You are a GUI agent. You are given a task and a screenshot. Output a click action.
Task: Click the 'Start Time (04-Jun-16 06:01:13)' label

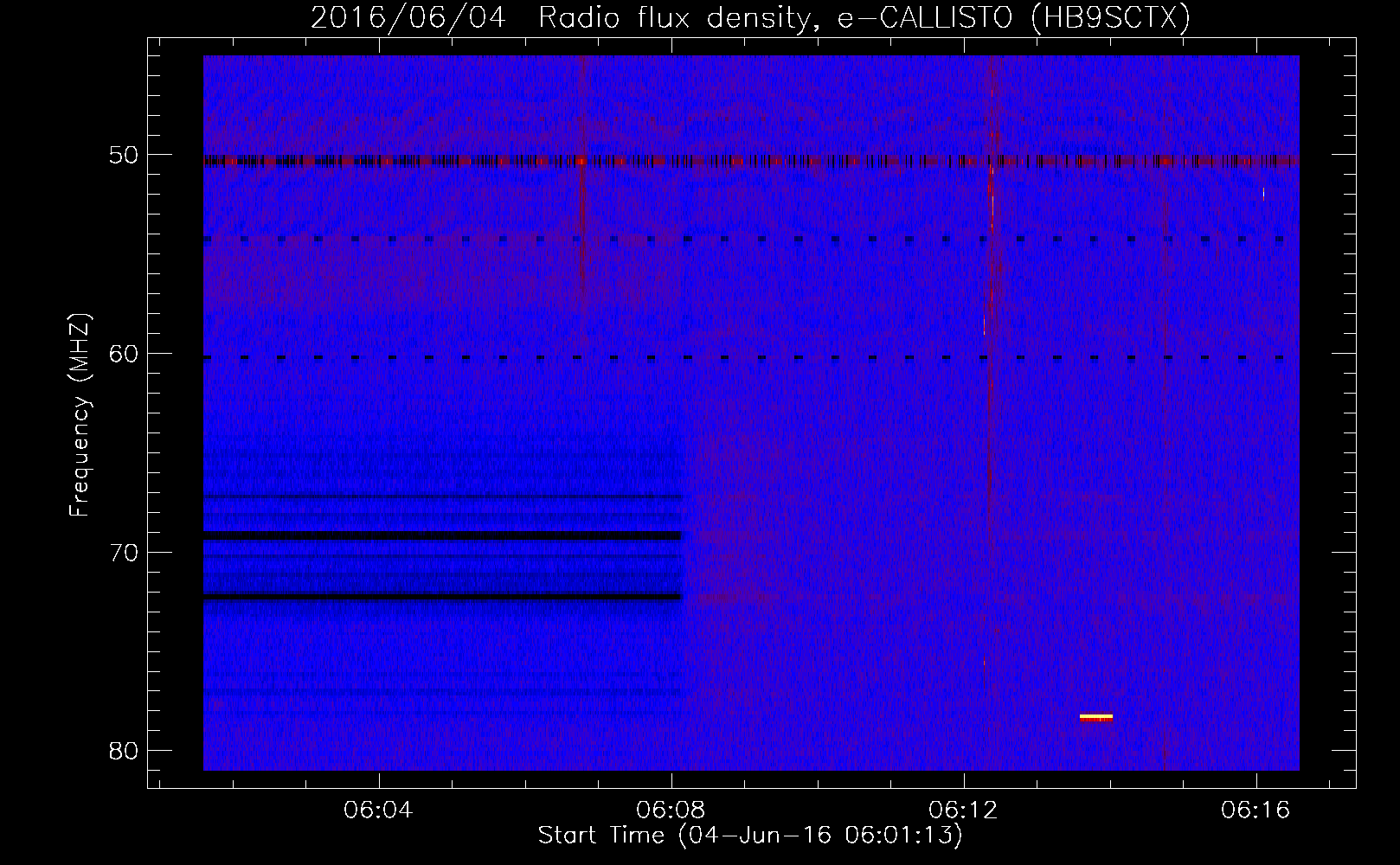750,836
